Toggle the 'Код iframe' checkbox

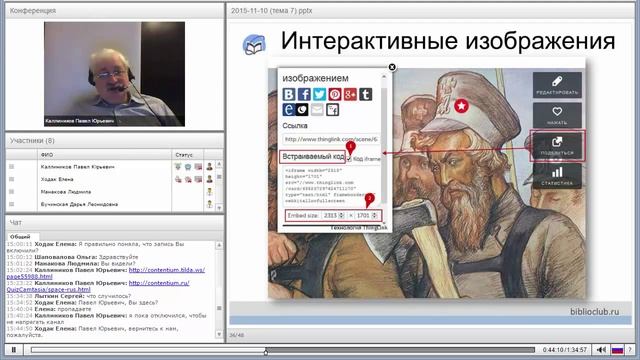pyautogui.click(x=349, y=159)
